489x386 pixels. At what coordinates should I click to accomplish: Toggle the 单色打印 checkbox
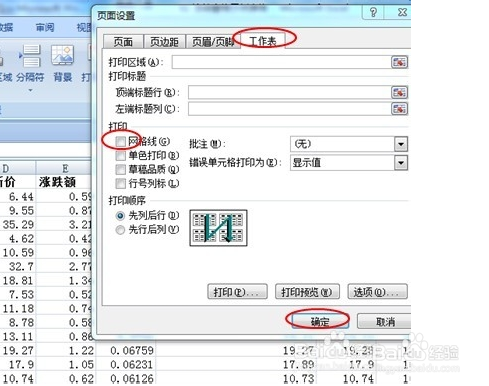coord(120,156)
